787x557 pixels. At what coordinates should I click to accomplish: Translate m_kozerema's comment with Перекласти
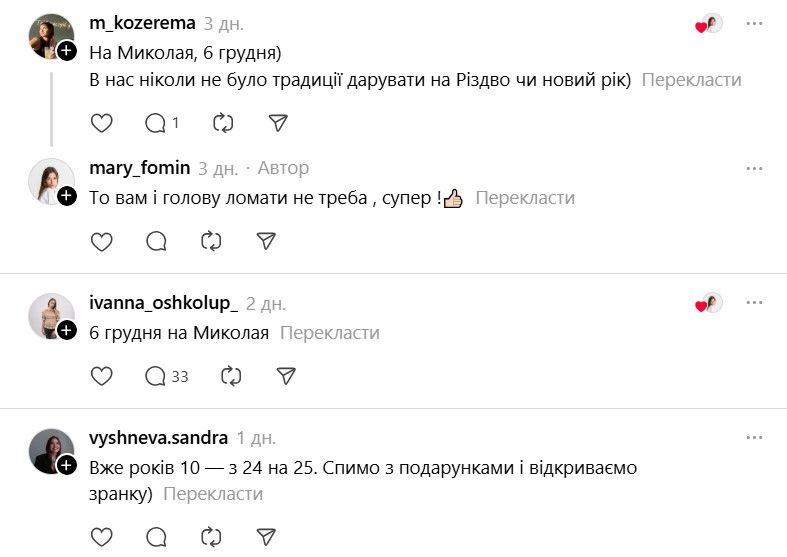pos(691,80)
